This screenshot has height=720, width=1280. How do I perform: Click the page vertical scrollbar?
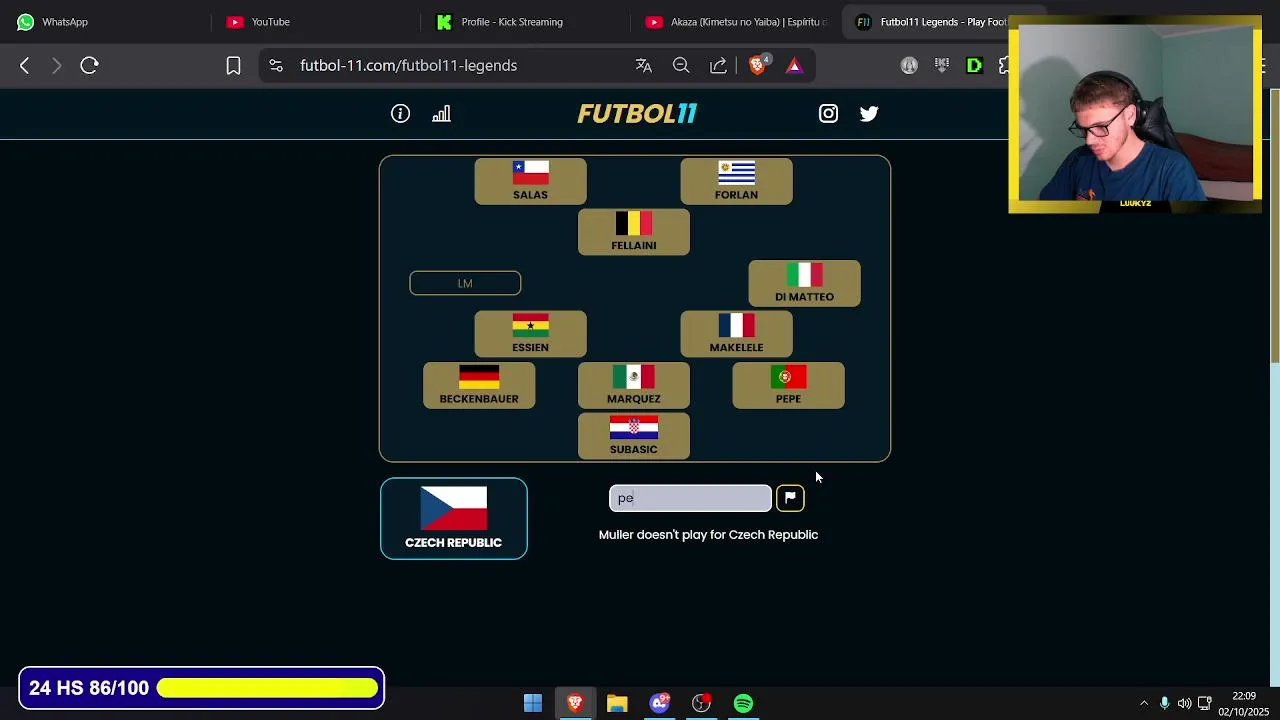click(x=1274, y=225)
